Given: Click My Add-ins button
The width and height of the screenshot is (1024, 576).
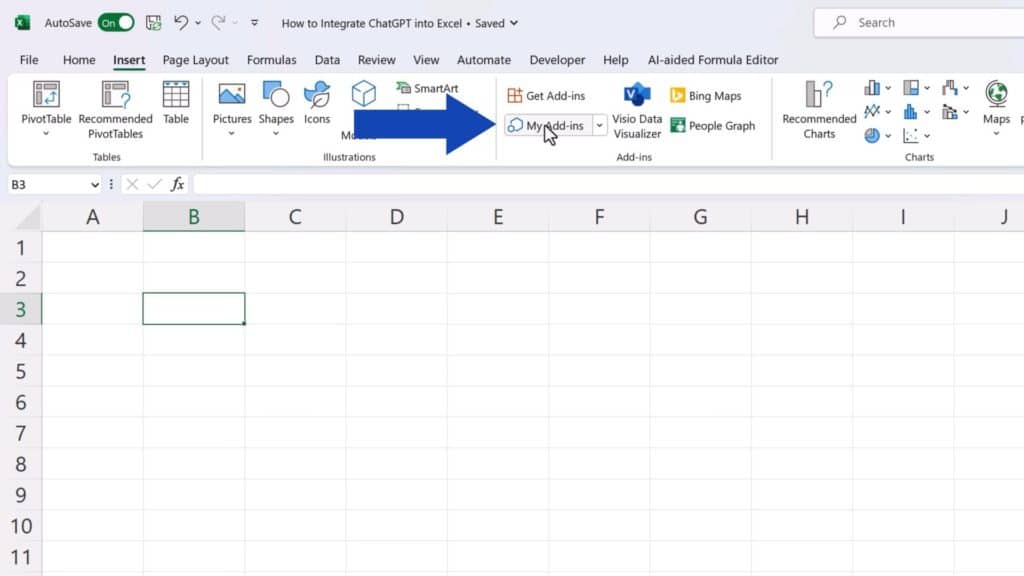Looking at the screenshot, I should tap(547, 125).
